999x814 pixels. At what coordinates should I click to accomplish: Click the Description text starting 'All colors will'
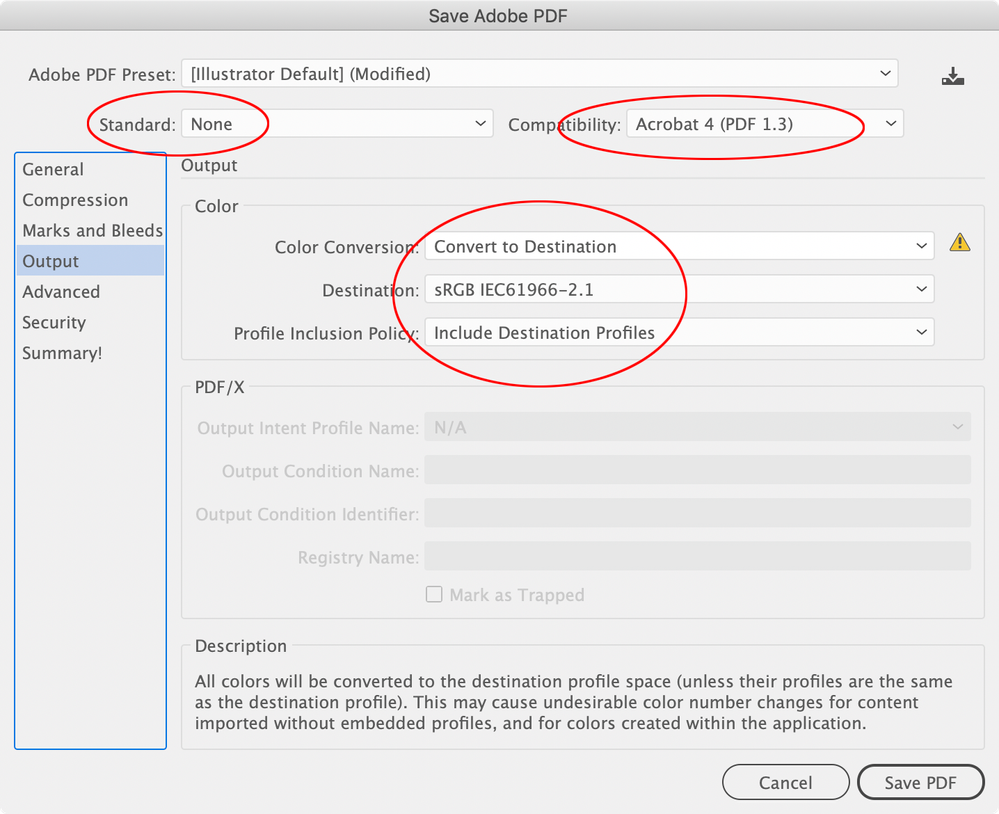point(573,703)
